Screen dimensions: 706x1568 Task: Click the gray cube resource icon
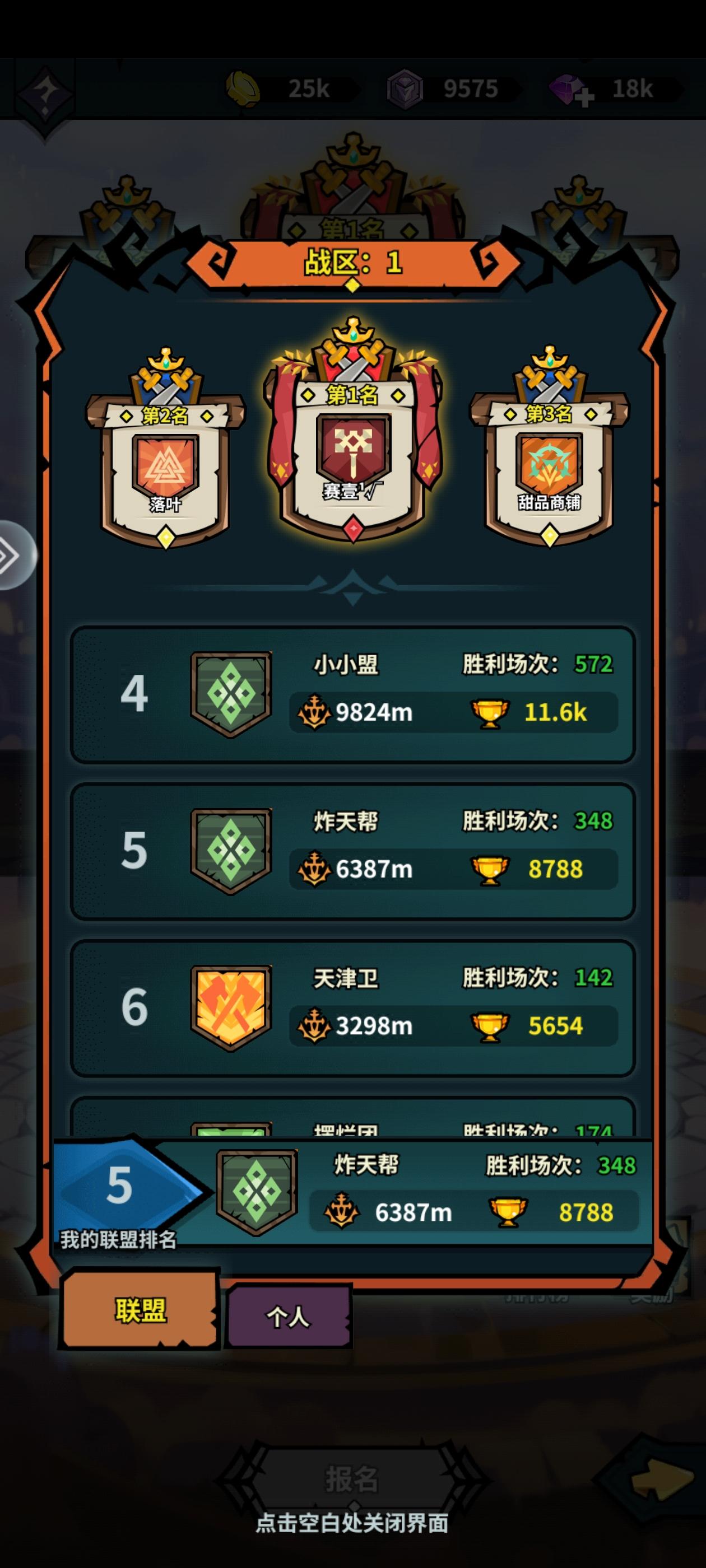coord(405,90)
